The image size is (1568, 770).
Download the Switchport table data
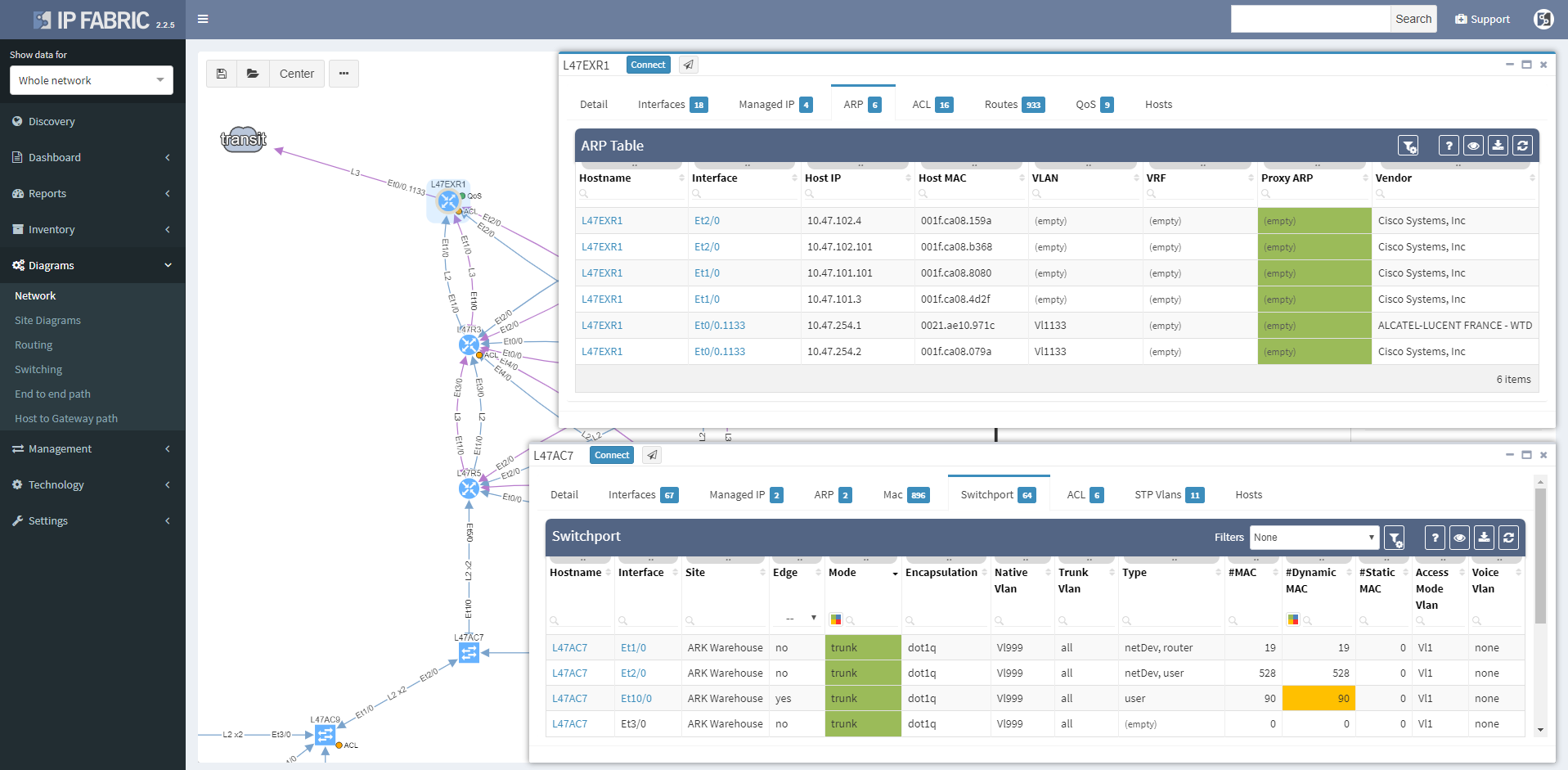(1484, 538)
